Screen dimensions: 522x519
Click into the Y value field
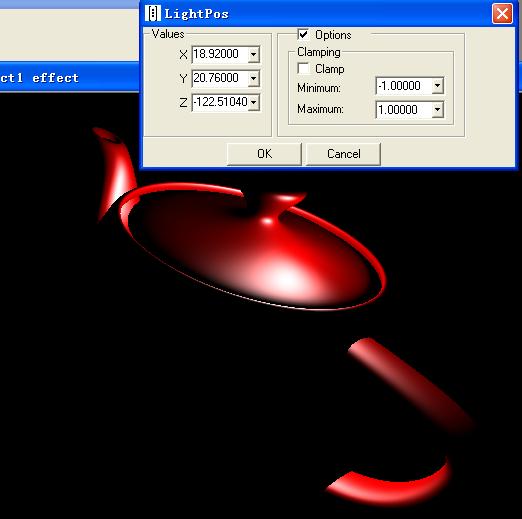click(x=220, y=78)
